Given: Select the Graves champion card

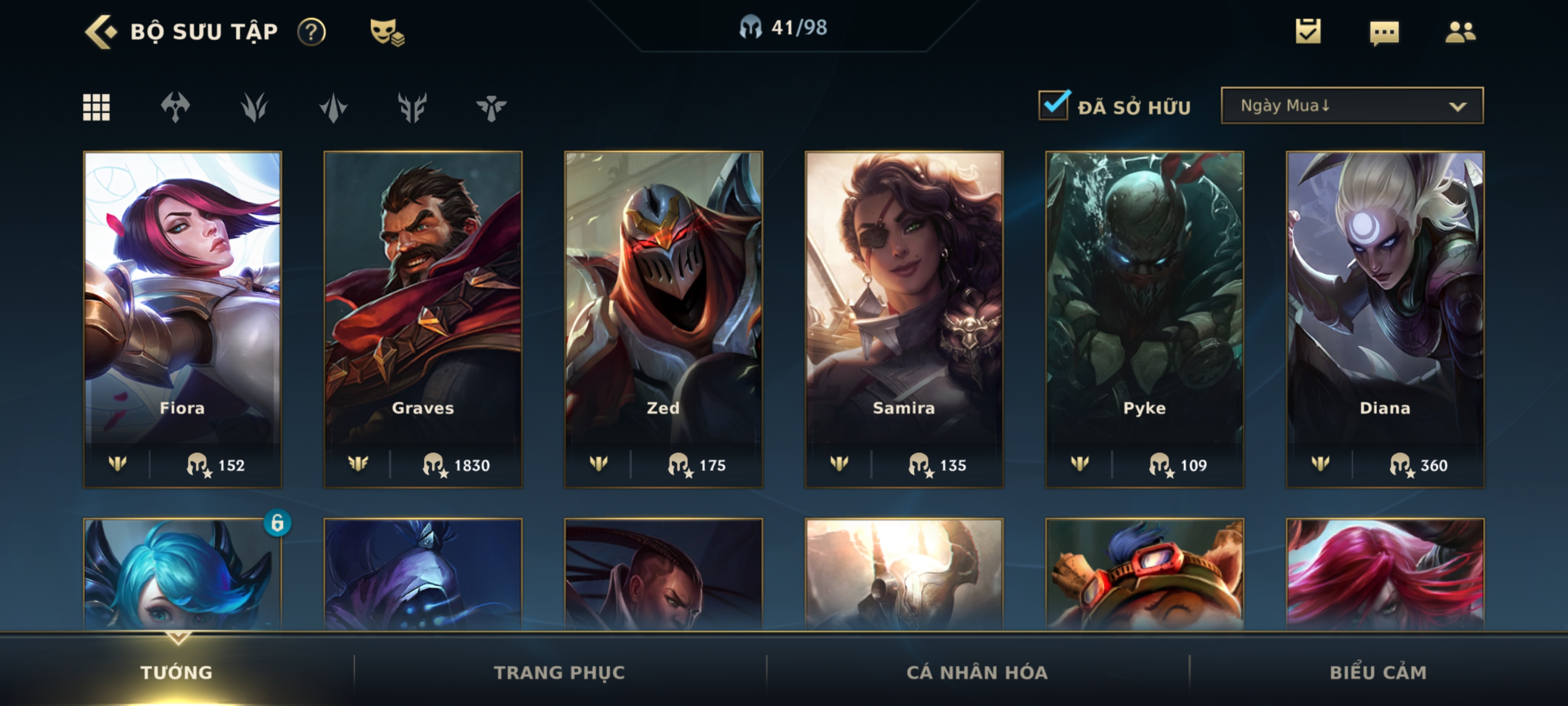Looking at the screenshot, I should coord(423,319).
